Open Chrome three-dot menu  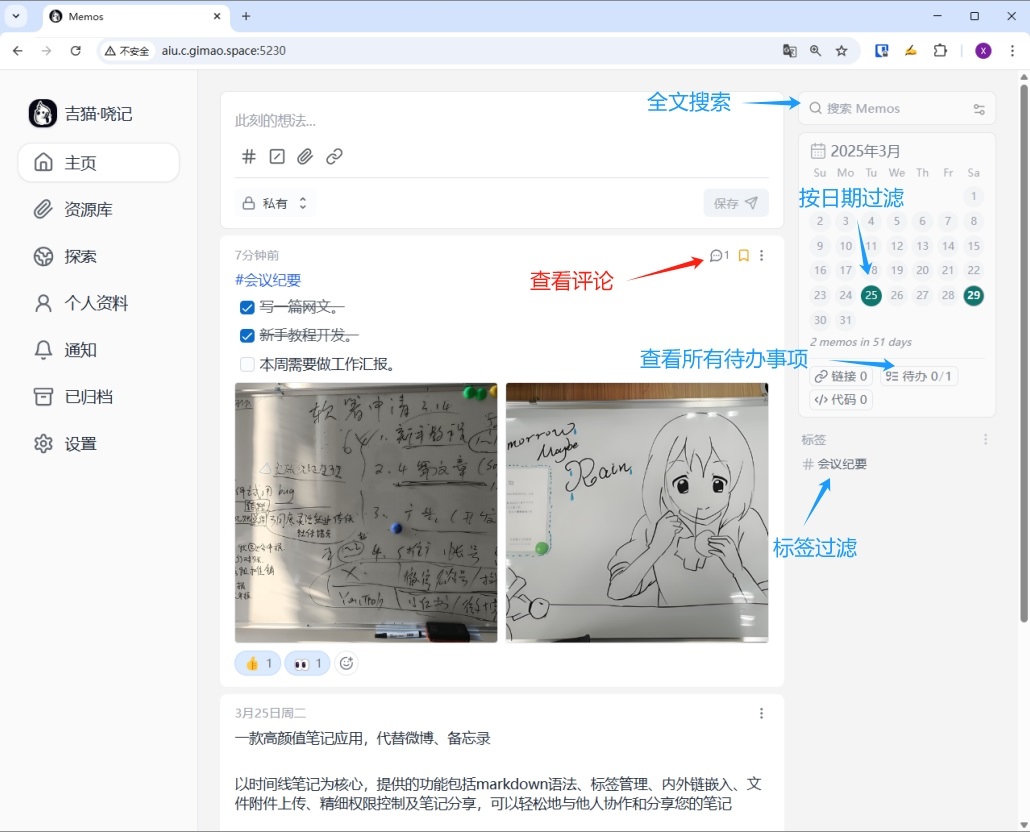tap(1012, 51)
